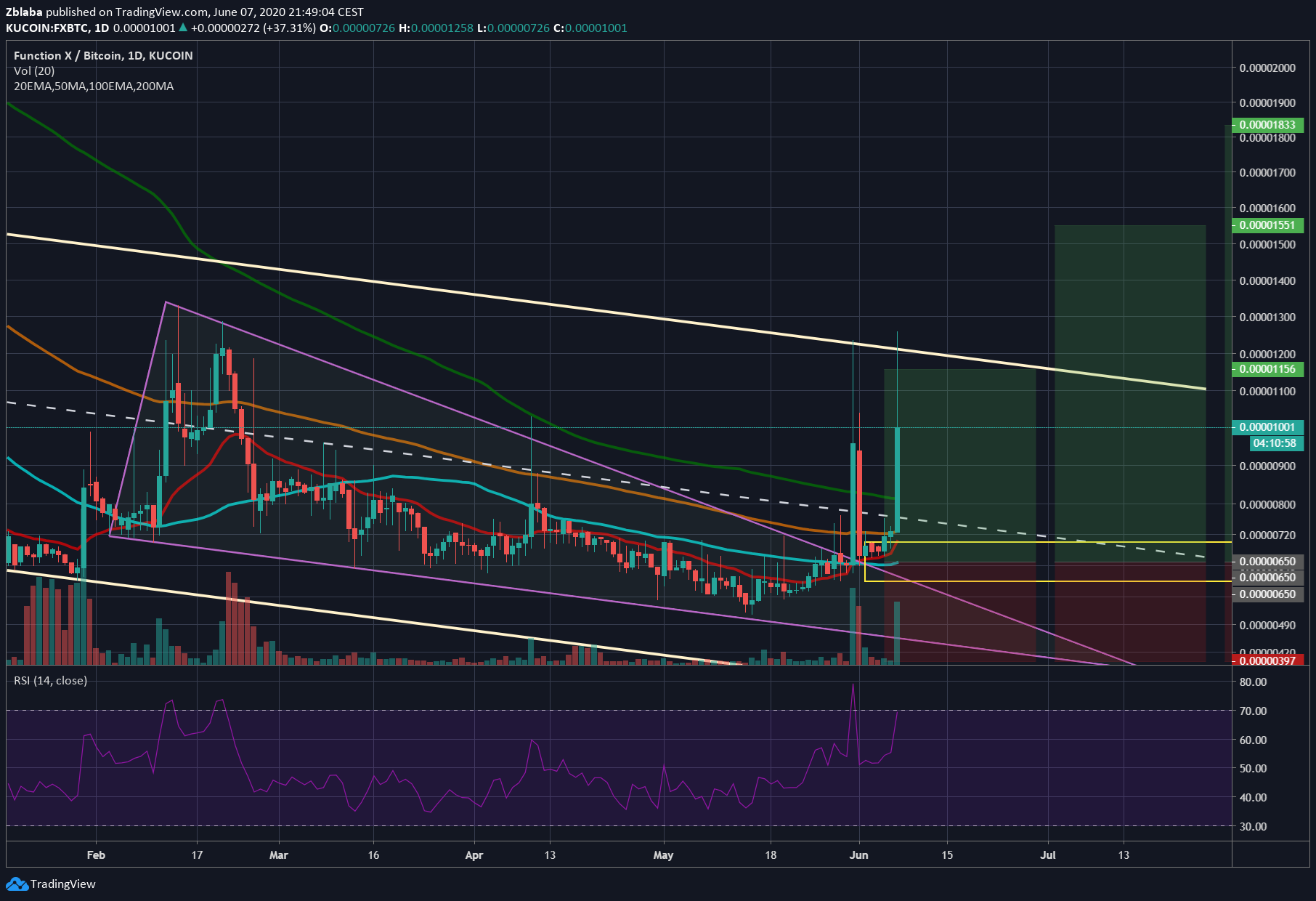
Task: Click the 0.00000720 price axis label
Action: point(1267,536)
